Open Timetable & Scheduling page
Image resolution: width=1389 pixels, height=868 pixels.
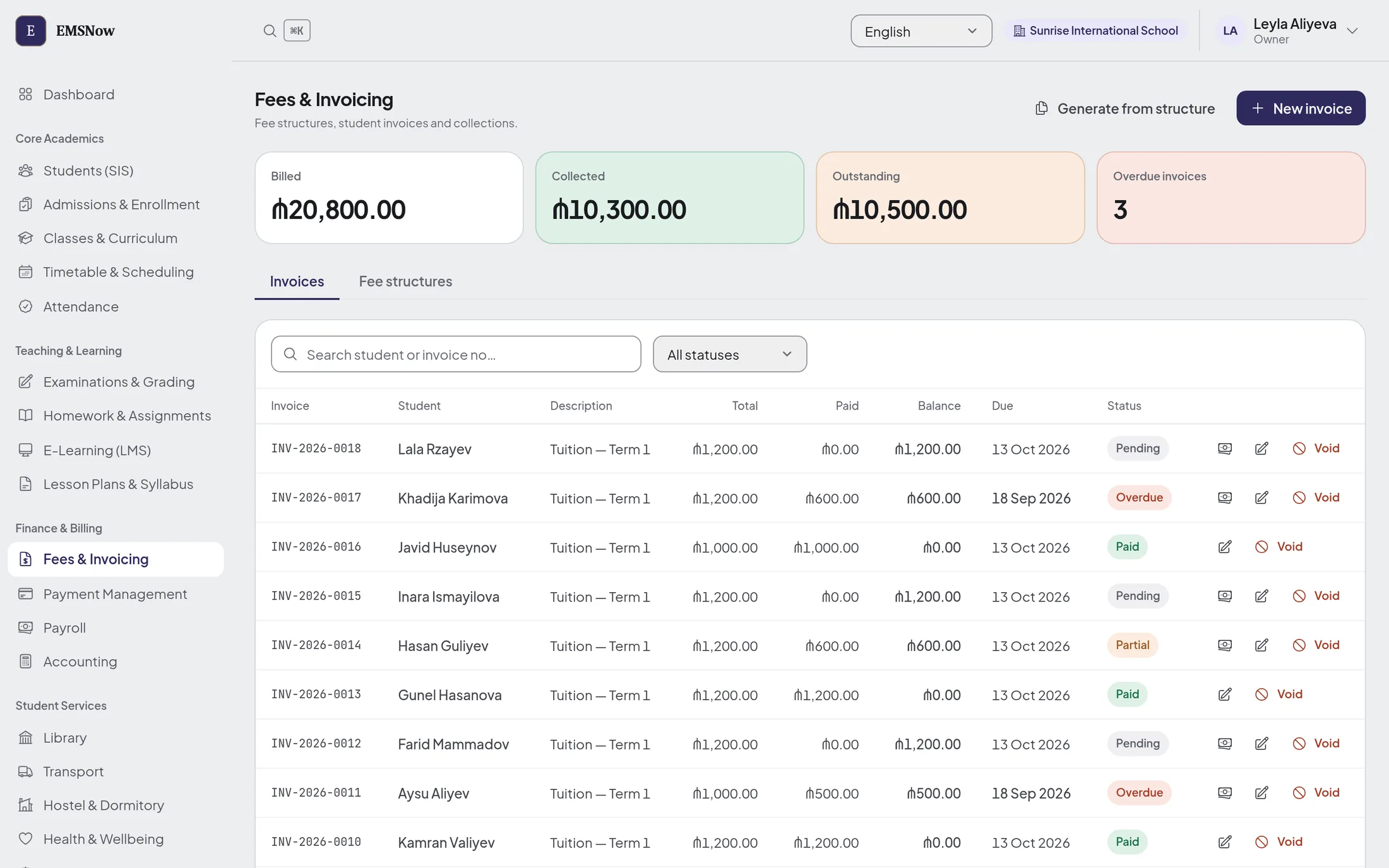pos(116,272)
